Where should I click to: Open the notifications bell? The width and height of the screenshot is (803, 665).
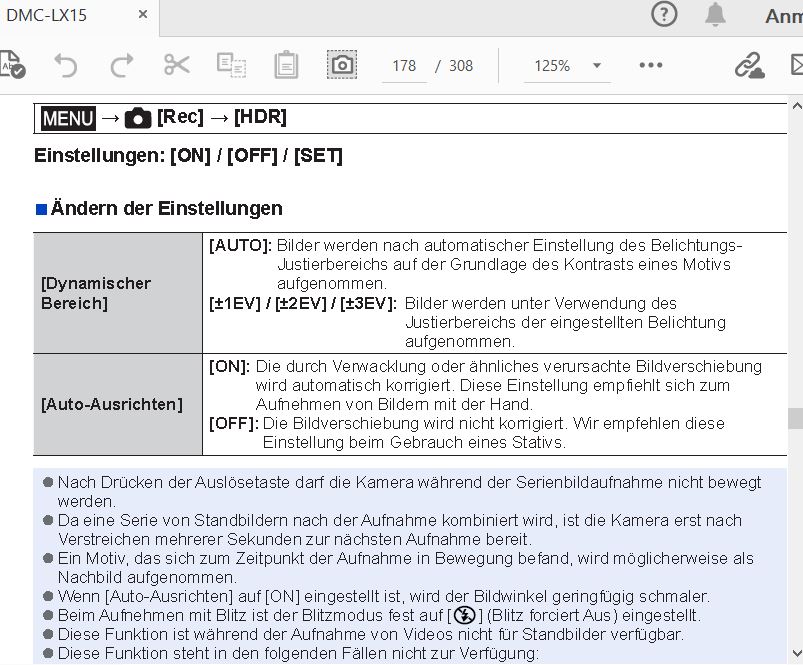point(715,14)
